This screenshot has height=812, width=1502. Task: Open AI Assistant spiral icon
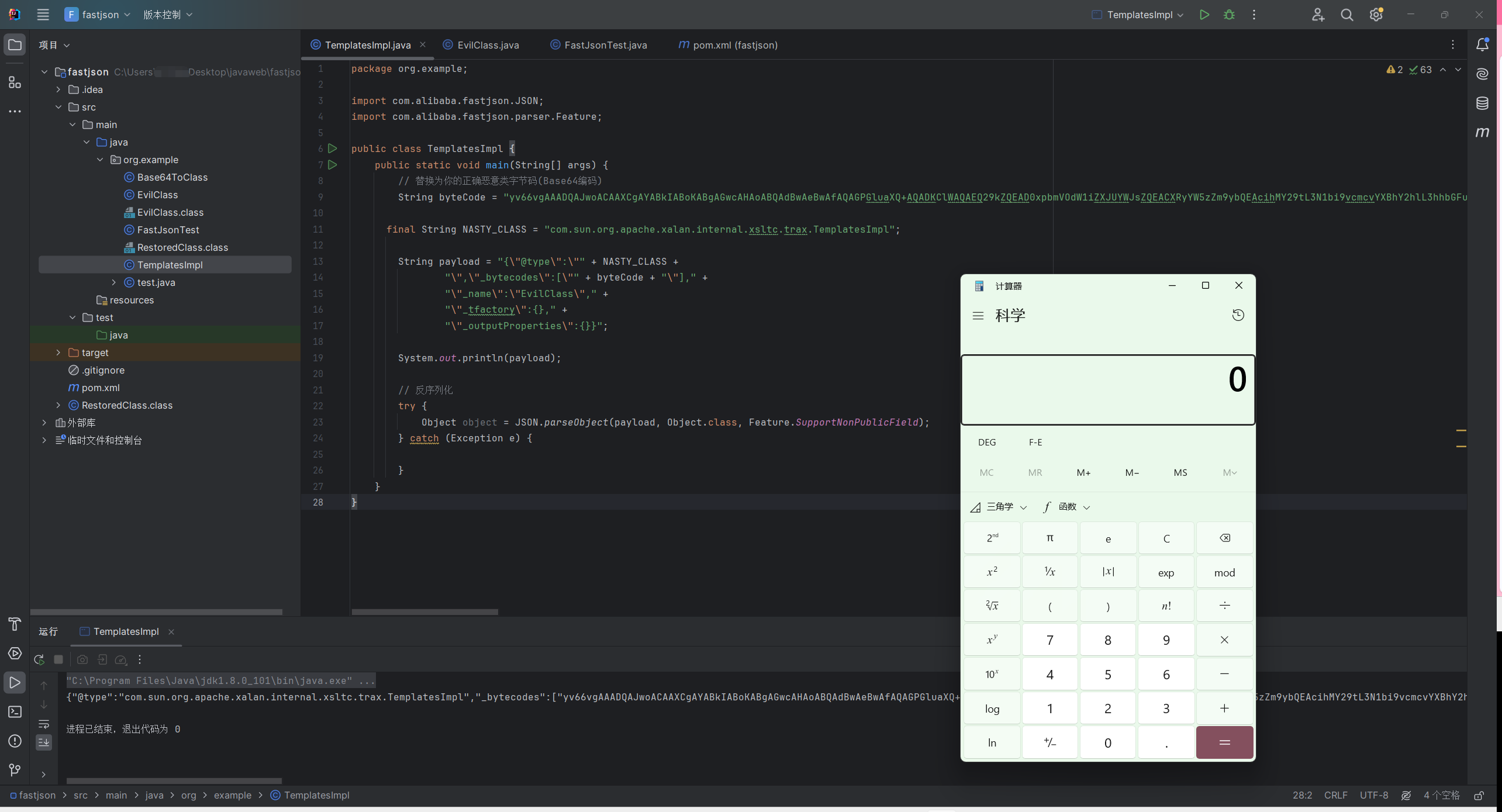1482,74
